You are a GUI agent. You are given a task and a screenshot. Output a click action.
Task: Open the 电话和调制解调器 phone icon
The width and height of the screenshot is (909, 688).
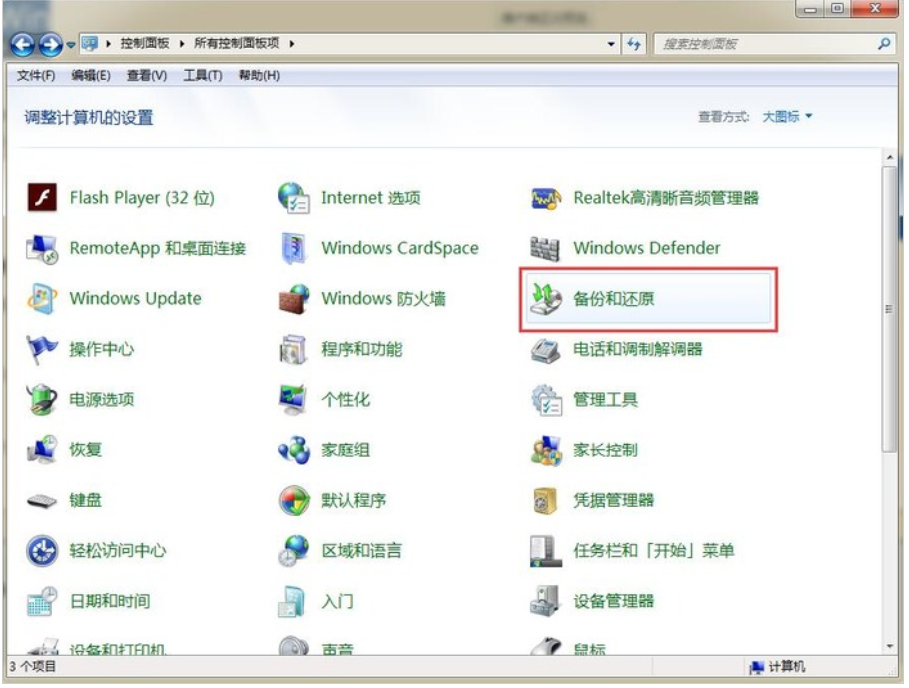(x=546, y=350)
